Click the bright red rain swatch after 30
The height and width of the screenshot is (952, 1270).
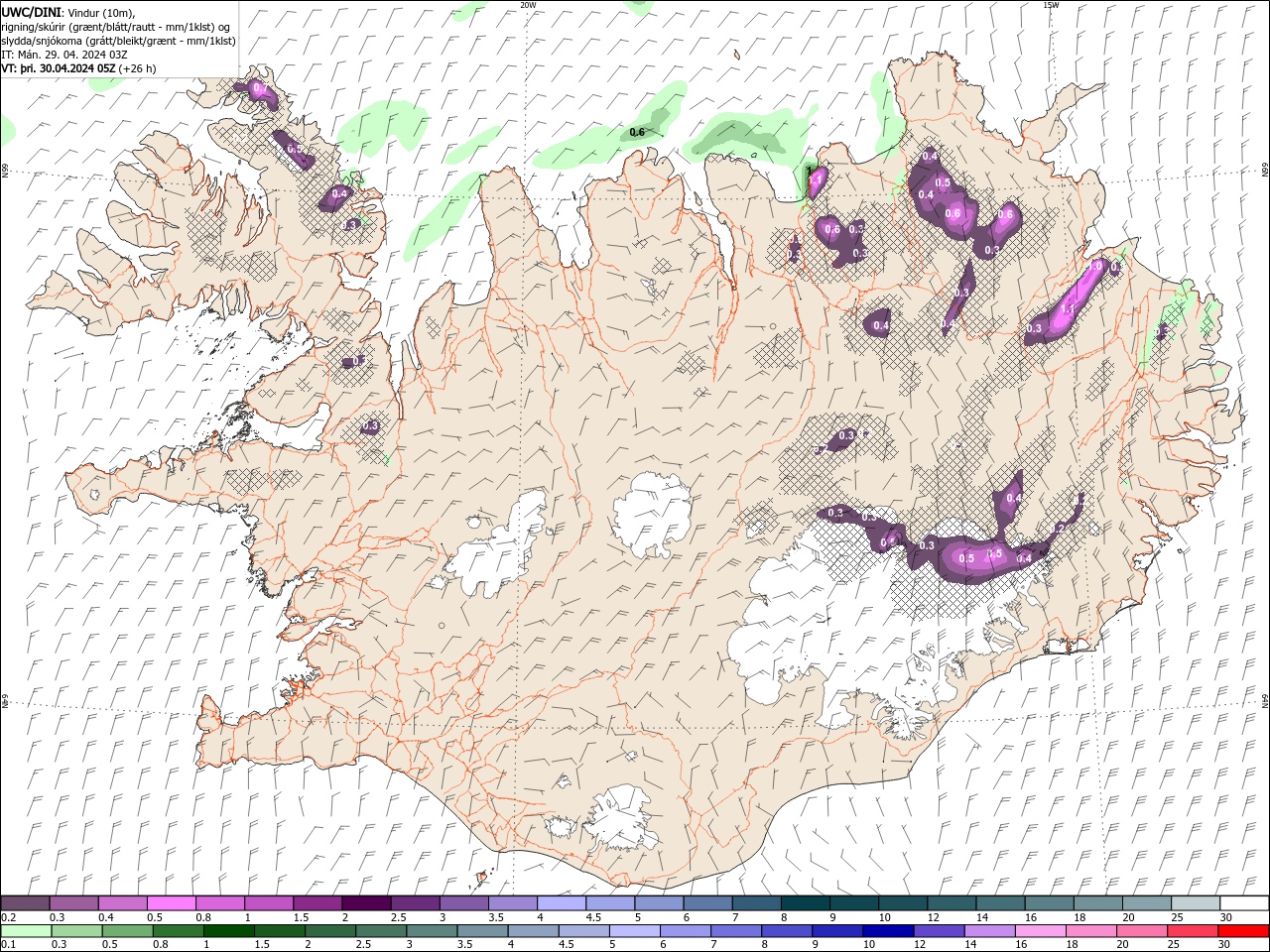pos(1242,931)
